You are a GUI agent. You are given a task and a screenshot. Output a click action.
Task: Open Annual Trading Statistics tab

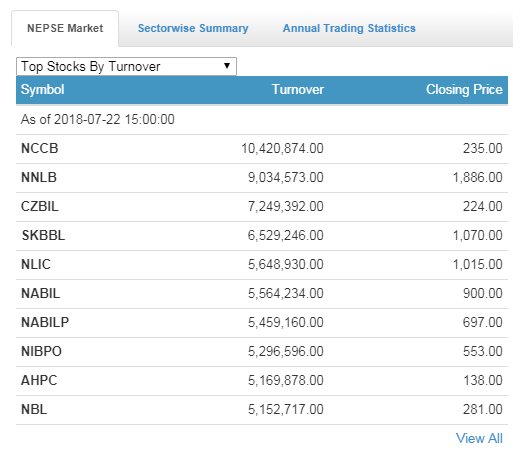349,28
